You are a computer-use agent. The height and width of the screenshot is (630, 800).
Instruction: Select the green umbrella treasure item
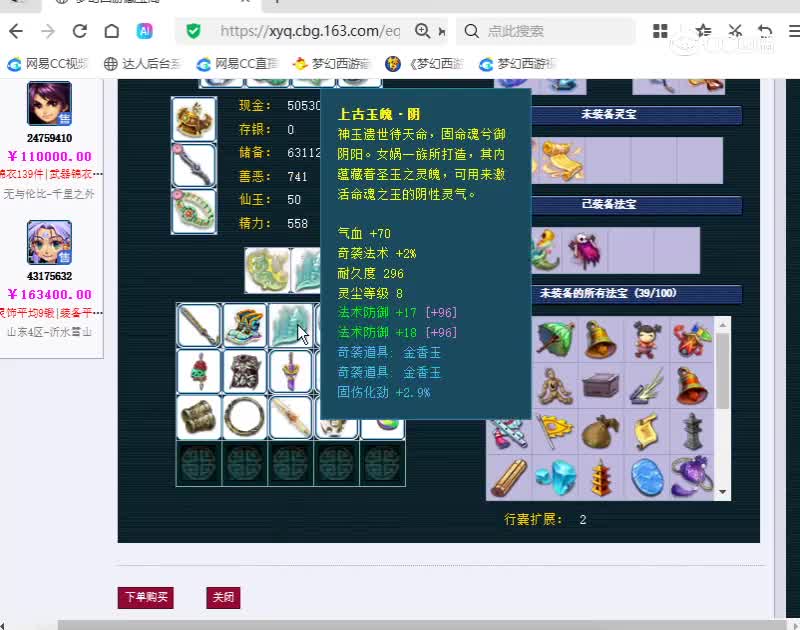click(555, 338)
